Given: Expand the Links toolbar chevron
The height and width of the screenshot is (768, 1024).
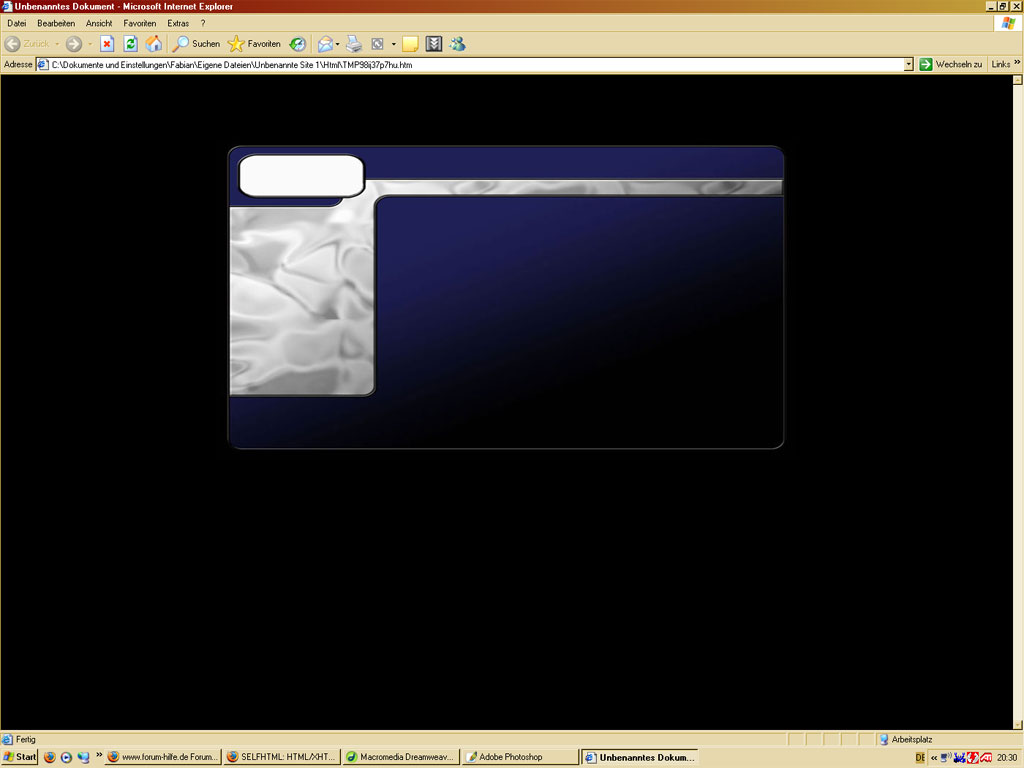Looking at the screenshot, I should (1017, 63).
